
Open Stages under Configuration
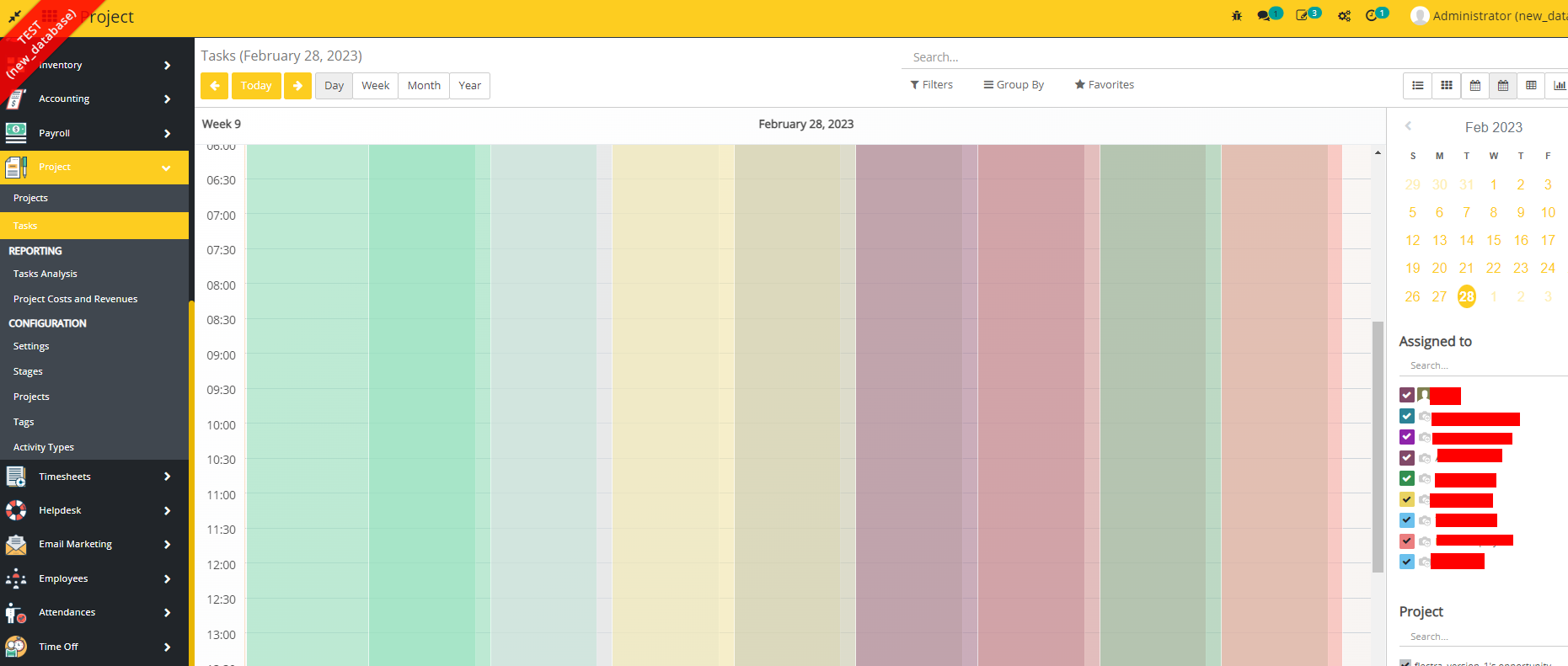(x=28, y=371)
